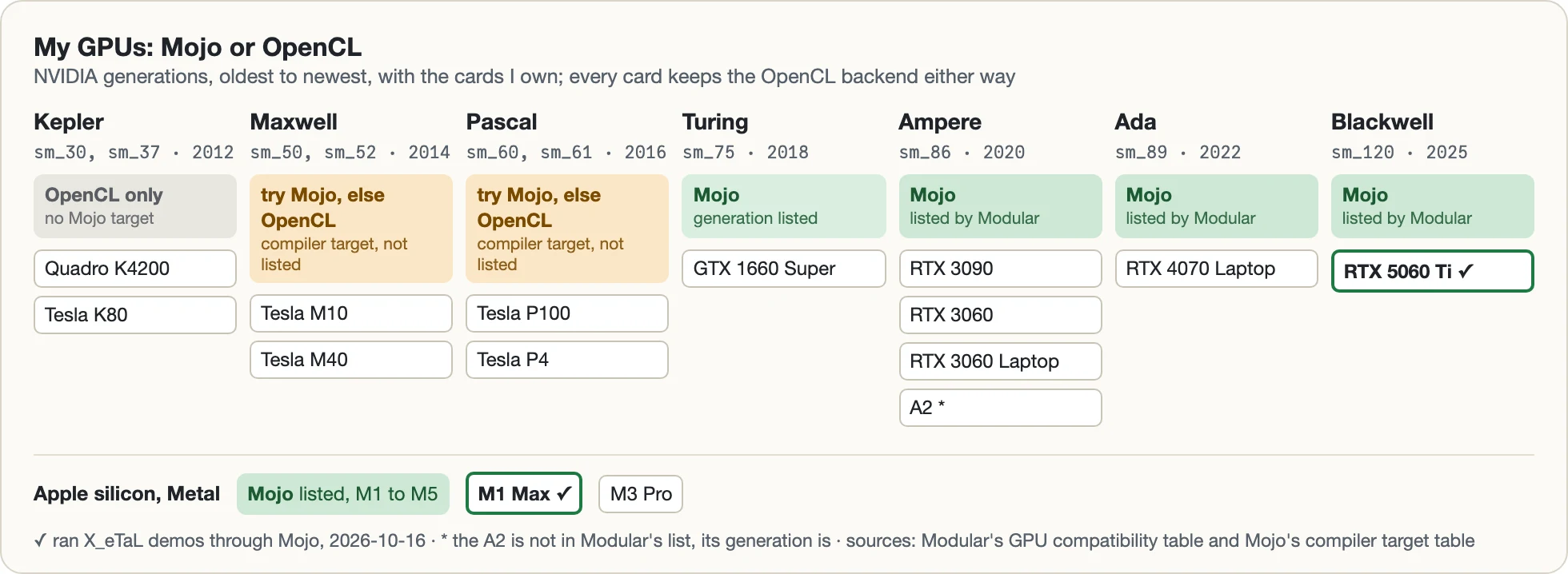The height and width of the screenshot is (574, 1568).
Task: Click the 'sm_86 · 2020' label
Action: click(962, 153)
